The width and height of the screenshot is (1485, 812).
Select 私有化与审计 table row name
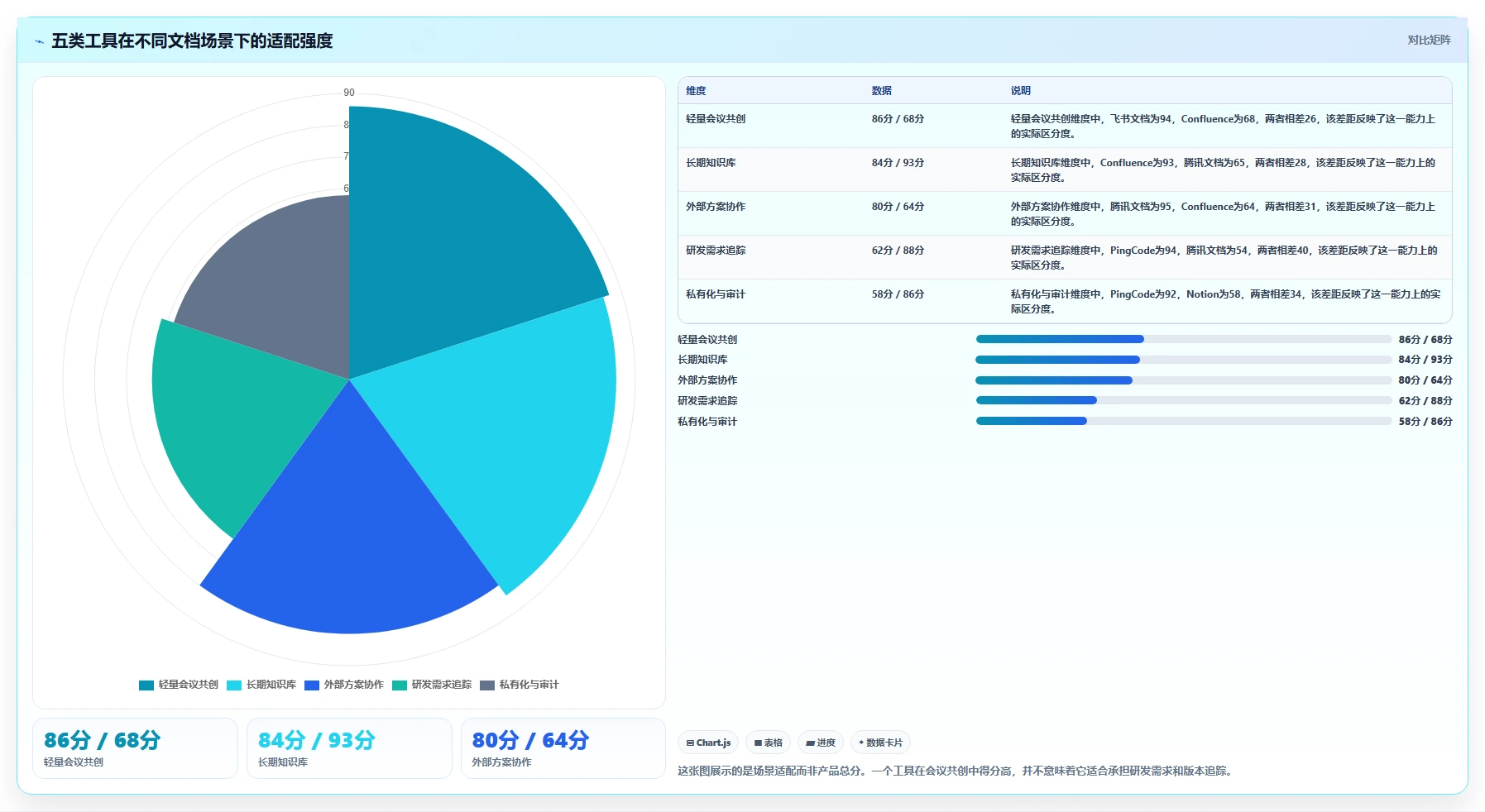point(716,294)
